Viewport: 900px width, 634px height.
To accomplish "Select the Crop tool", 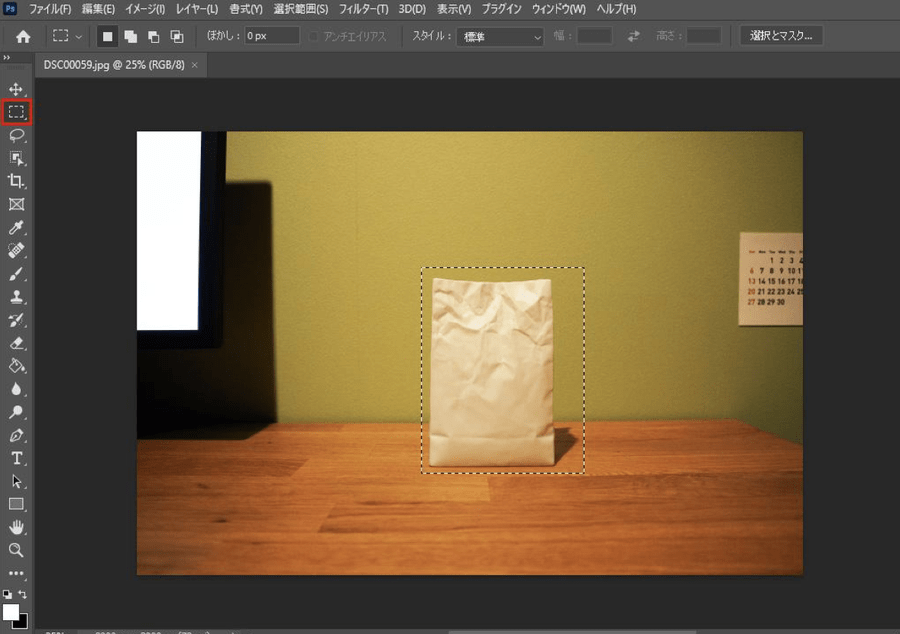I will (x=16, y=181).
